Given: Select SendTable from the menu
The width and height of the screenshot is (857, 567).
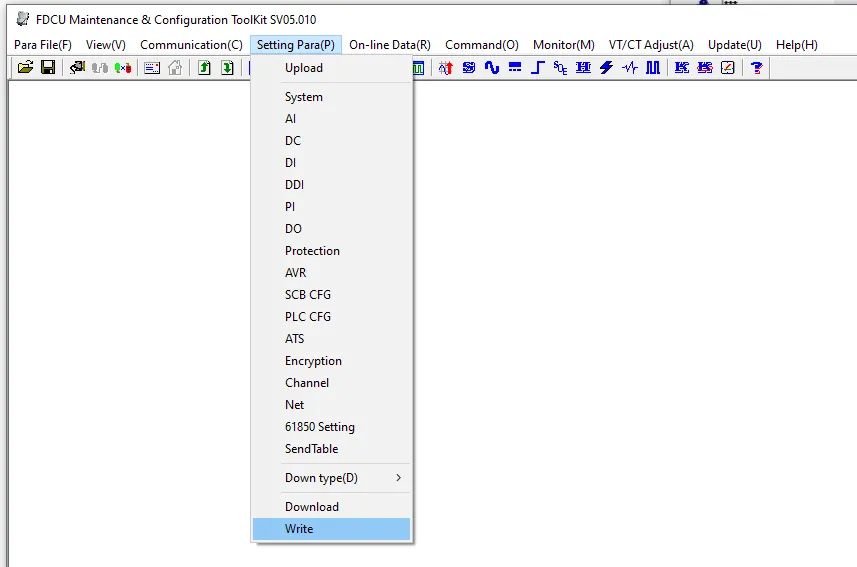Looking at the screenshot, I should click(331, 448).
